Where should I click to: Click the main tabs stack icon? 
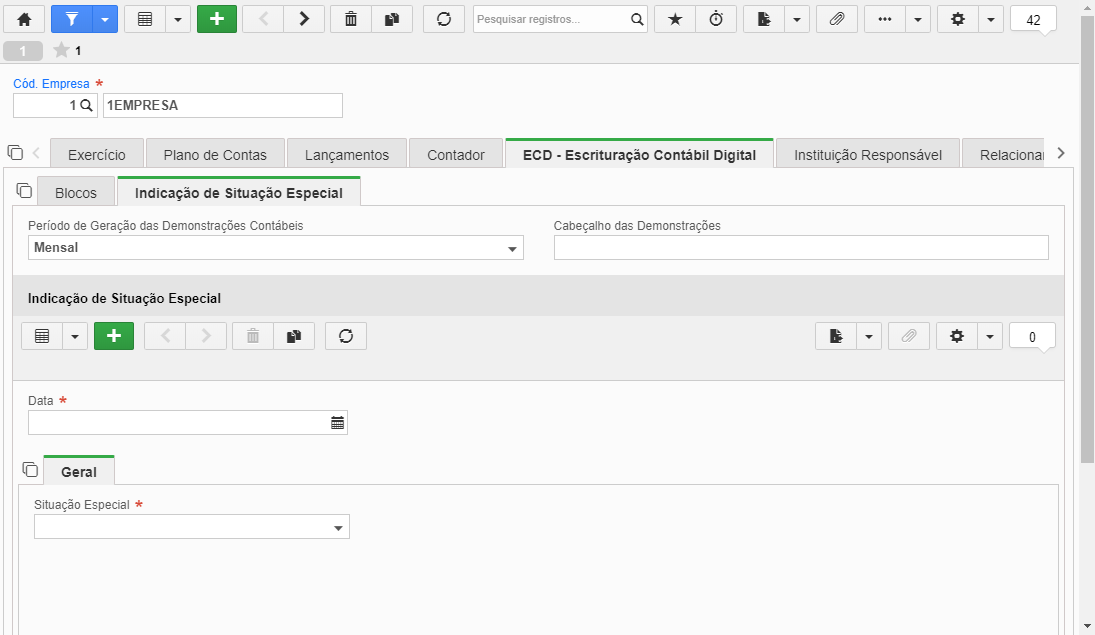click(15, 152)
